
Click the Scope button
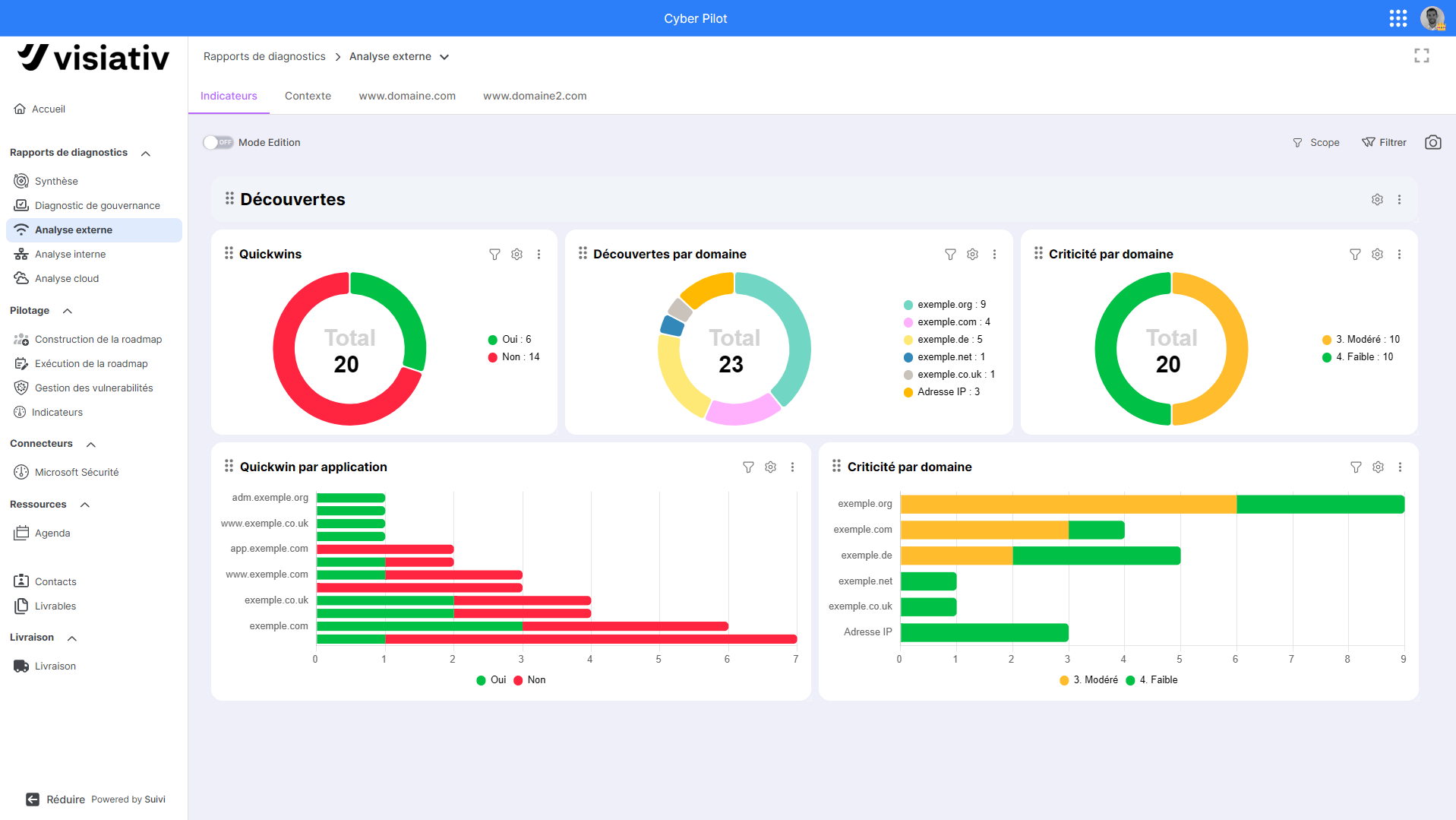click(1316, 143)
